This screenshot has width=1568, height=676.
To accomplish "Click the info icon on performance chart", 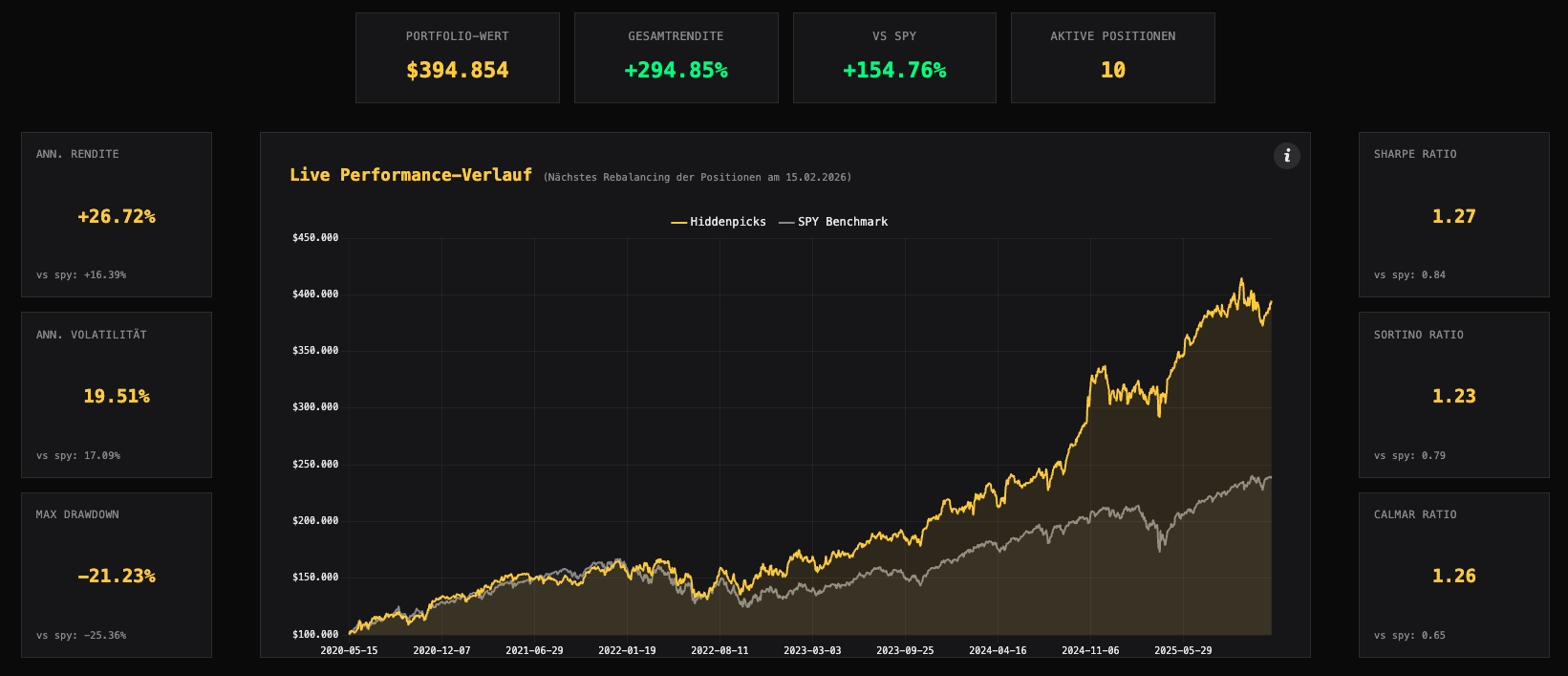I will tap(1286, 156).
